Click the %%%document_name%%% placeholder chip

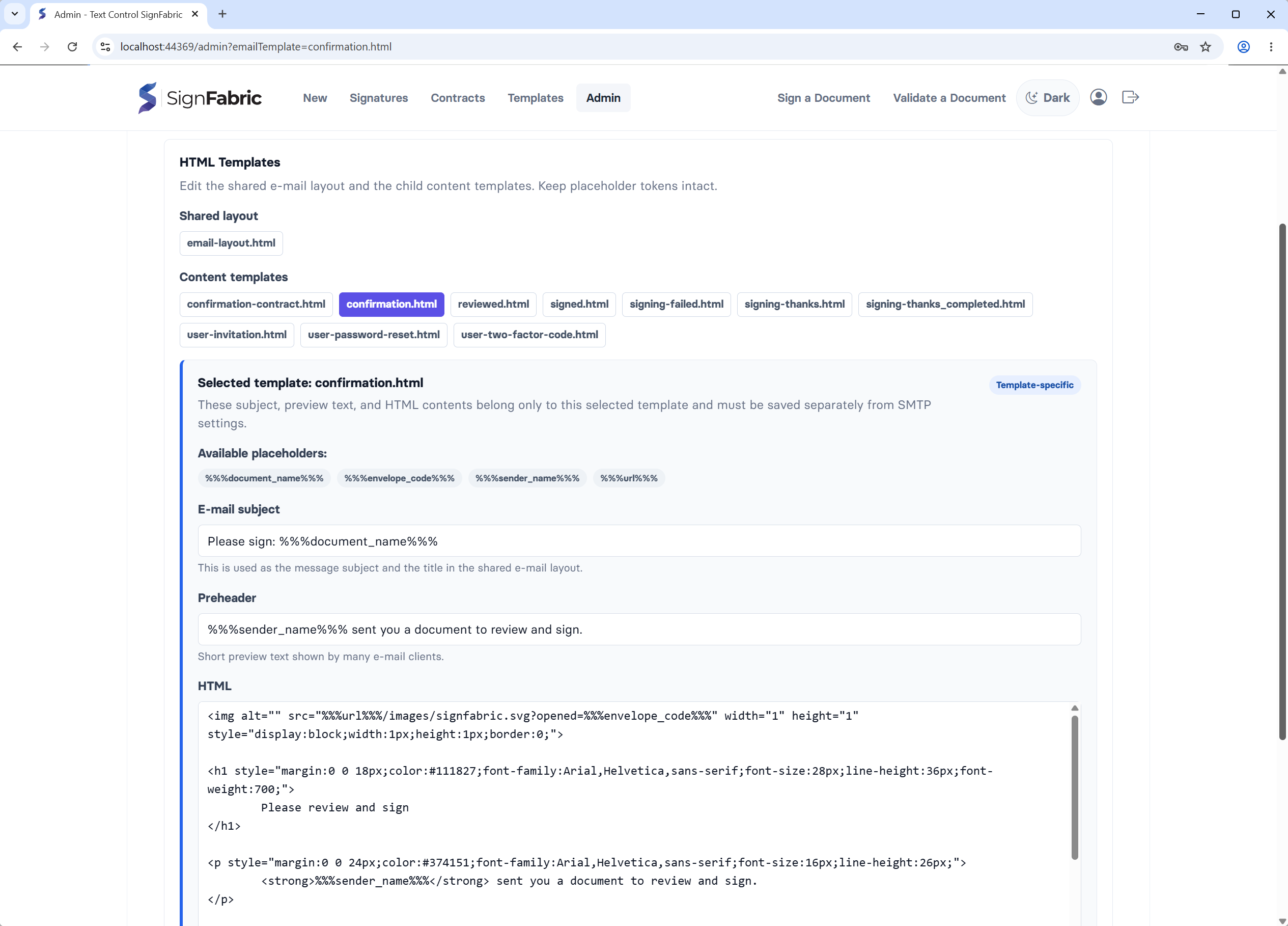click(x=264, y=478)
